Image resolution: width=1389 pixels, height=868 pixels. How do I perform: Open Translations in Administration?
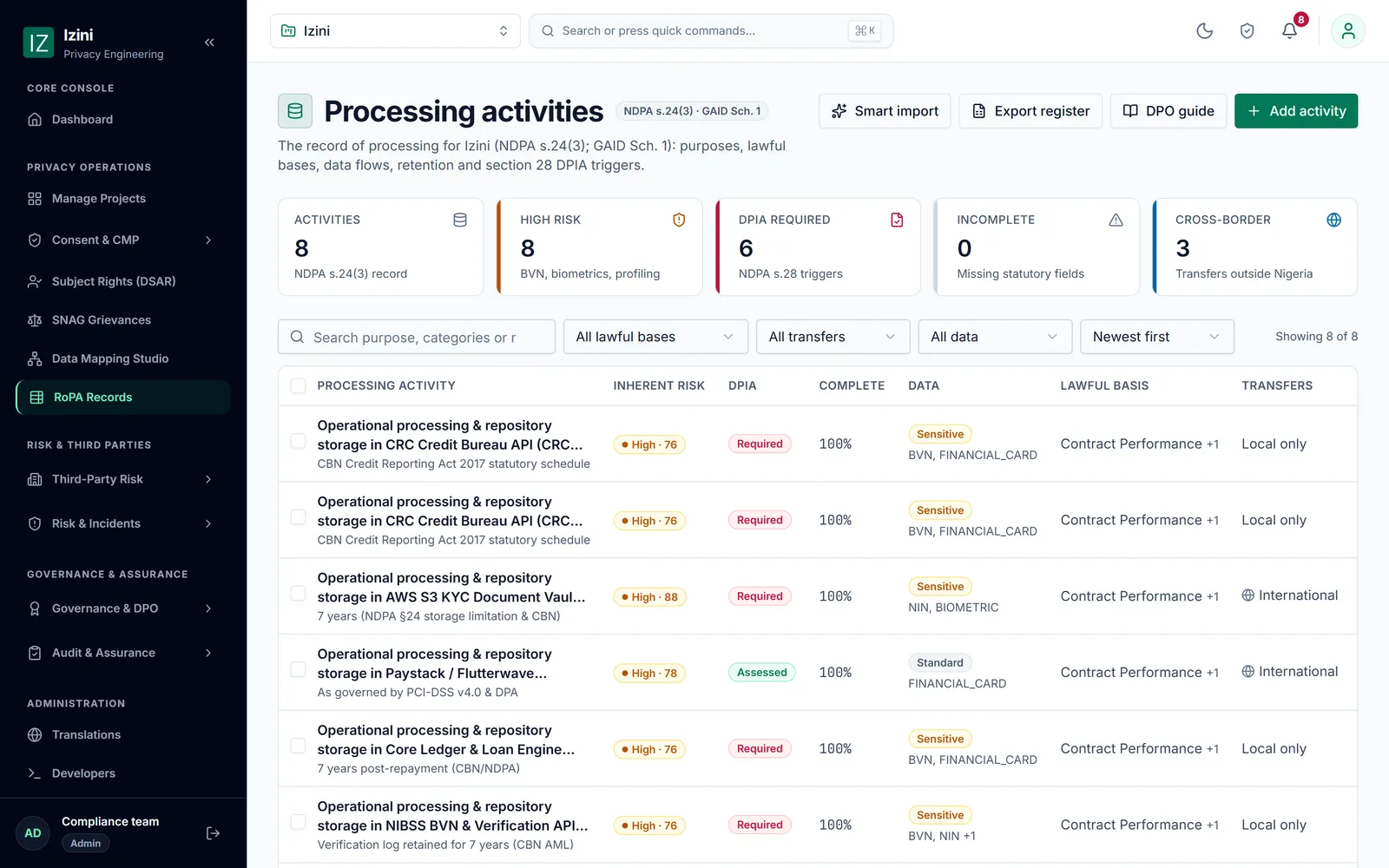tap(123, 735)
